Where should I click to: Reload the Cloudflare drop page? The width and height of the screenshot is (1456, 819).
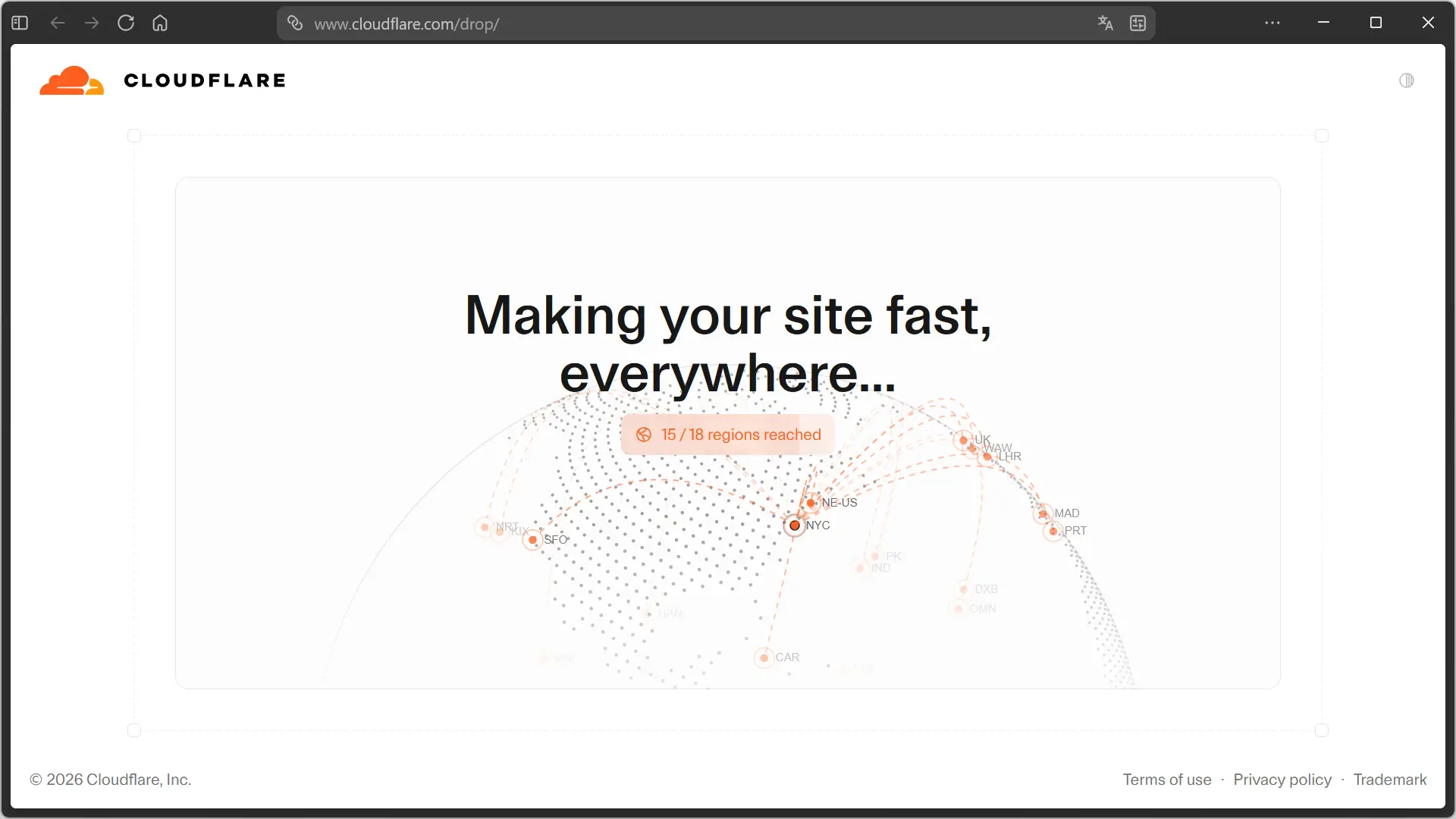(126, 23)
